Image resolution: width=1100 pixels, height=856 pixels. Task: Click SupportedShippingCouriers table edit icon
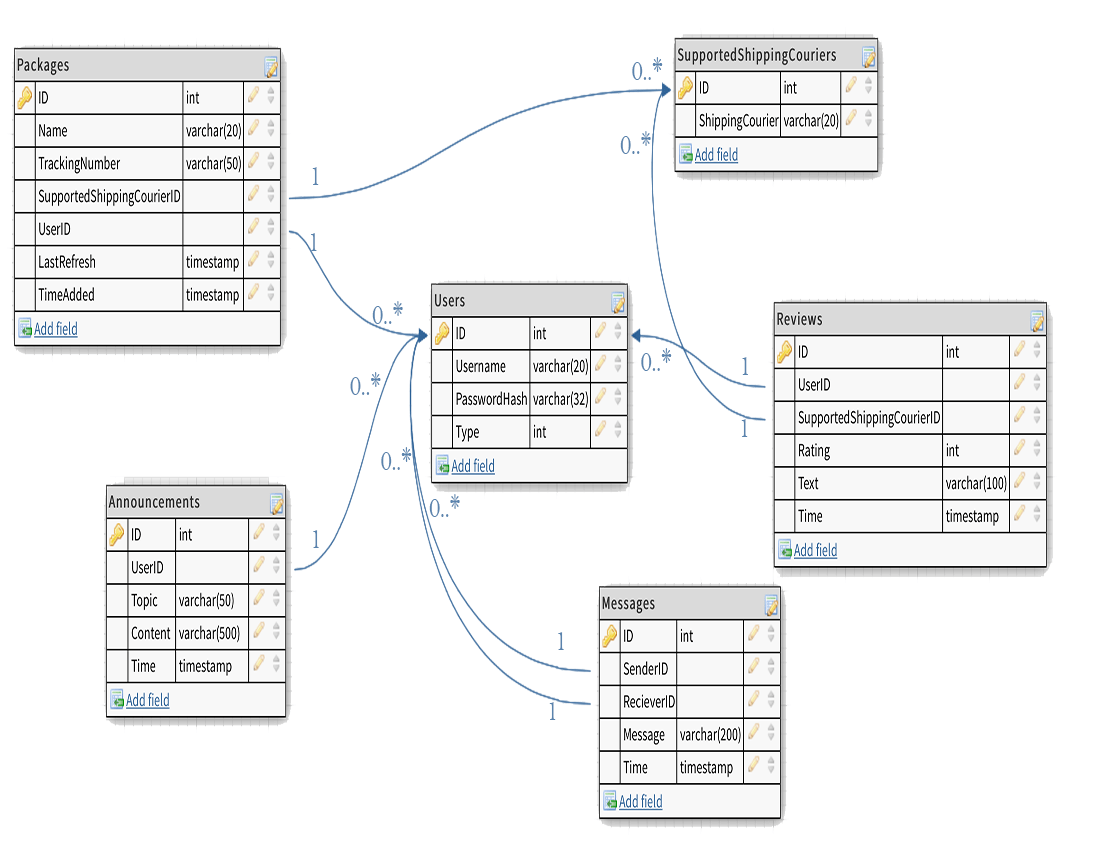pyautogui.click(x=869, y=56)
